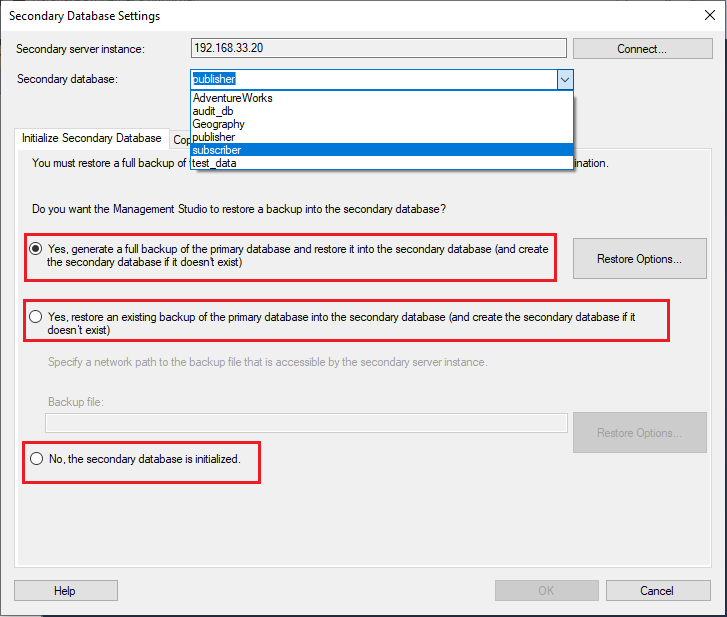Select publisher in the dropdown list

(214, 137)
